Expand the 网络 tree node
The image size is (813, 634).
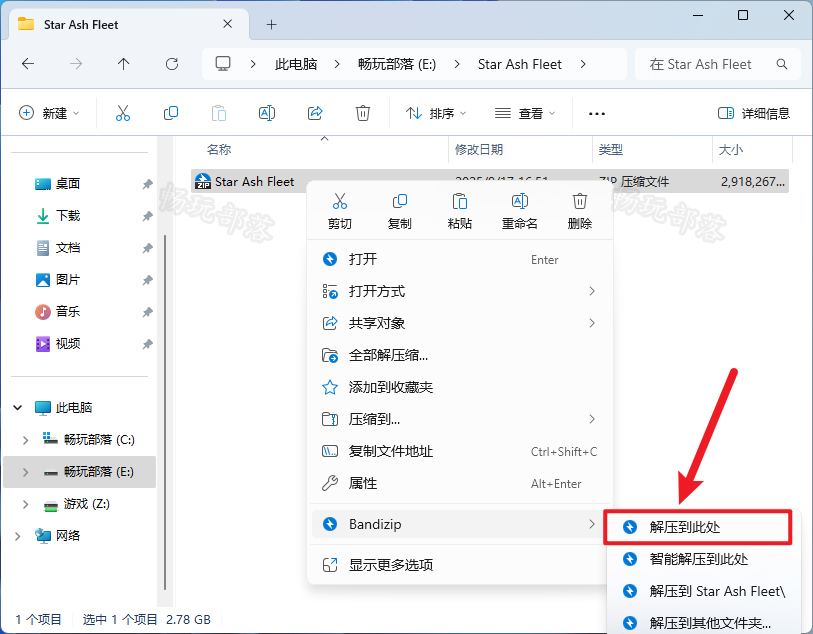18,536
